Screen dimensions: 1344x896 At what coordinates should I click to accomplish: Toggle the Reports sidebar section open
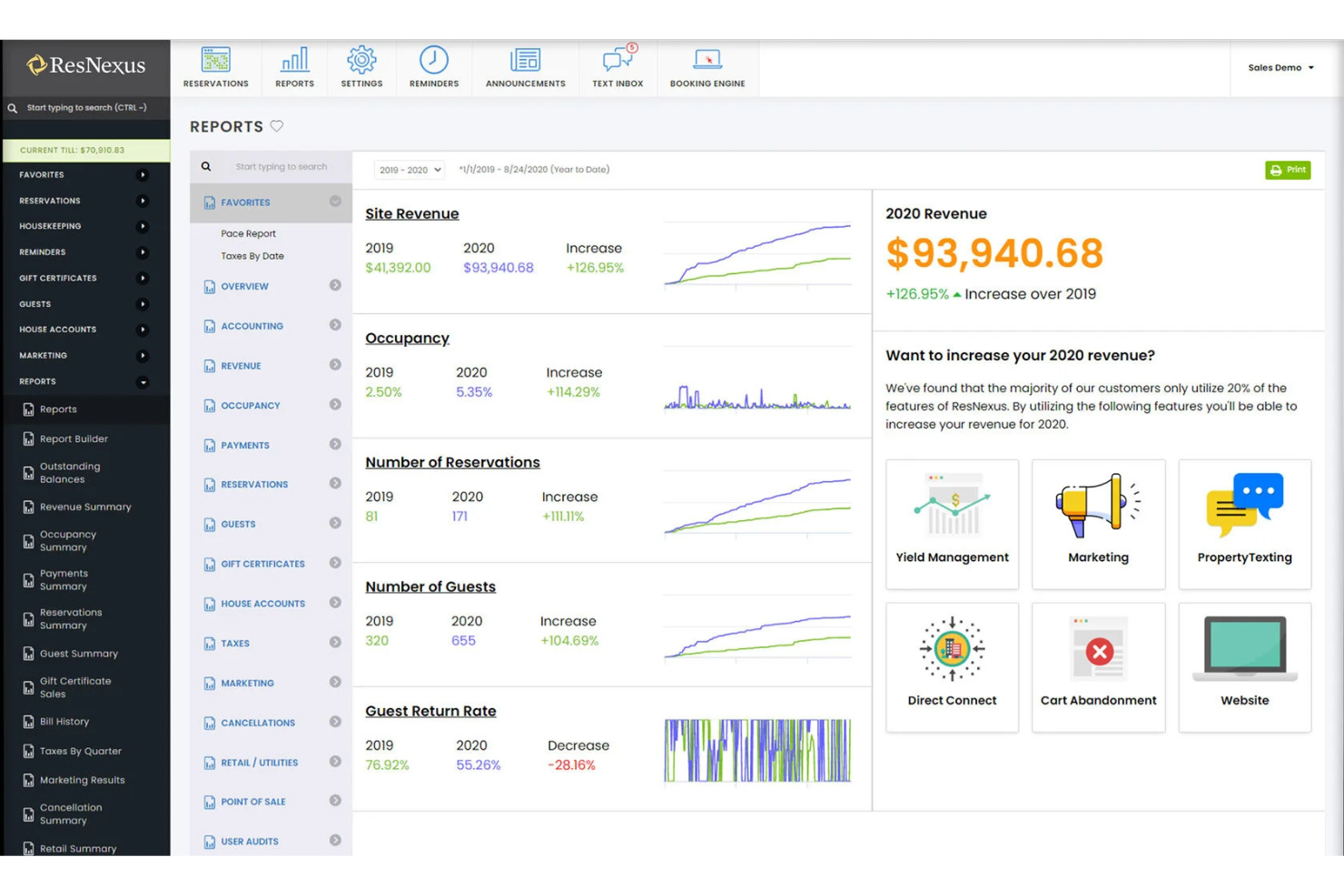click(x=142, y=381)
